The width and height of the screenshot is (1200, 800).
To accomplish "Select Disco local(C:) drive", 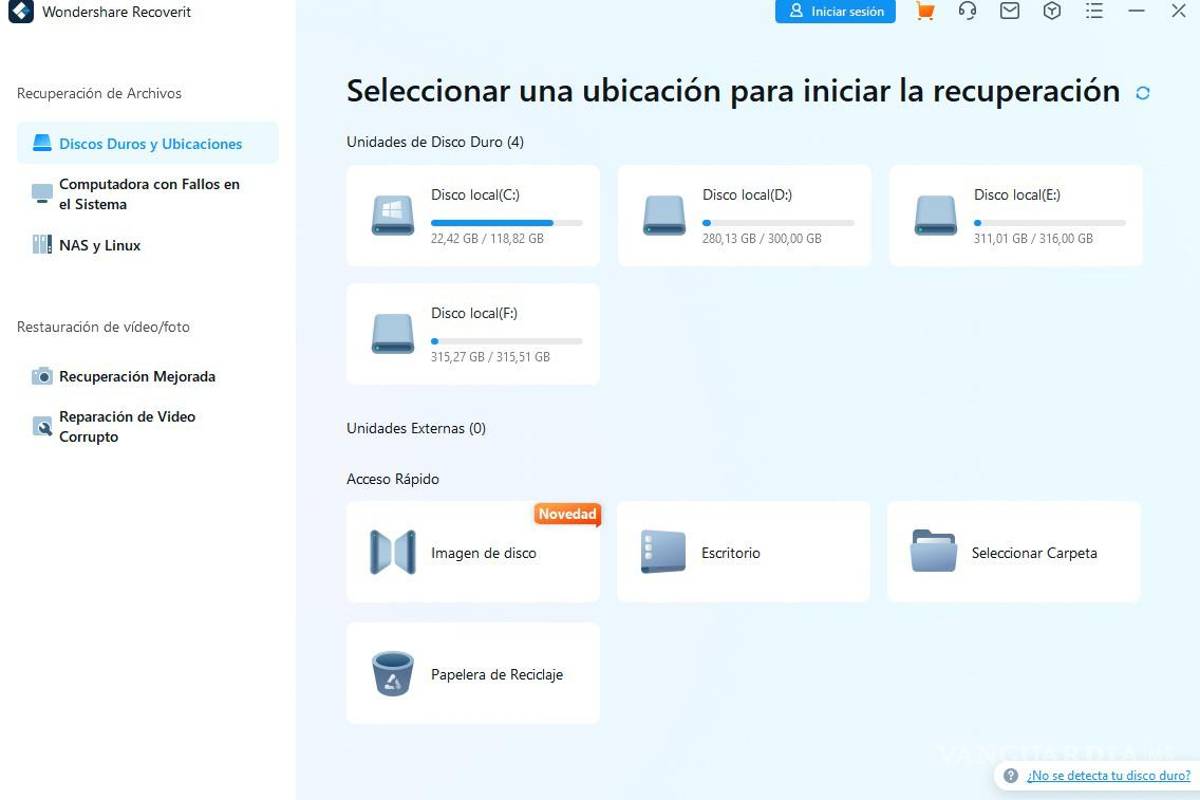I will pyautogui.click(x=472, y=215).
